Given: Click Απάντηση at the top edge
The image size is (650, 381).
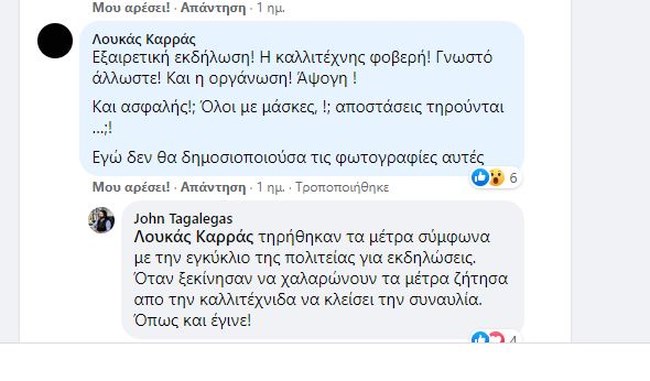Looking at the screenshot, I should click(213, 7).
